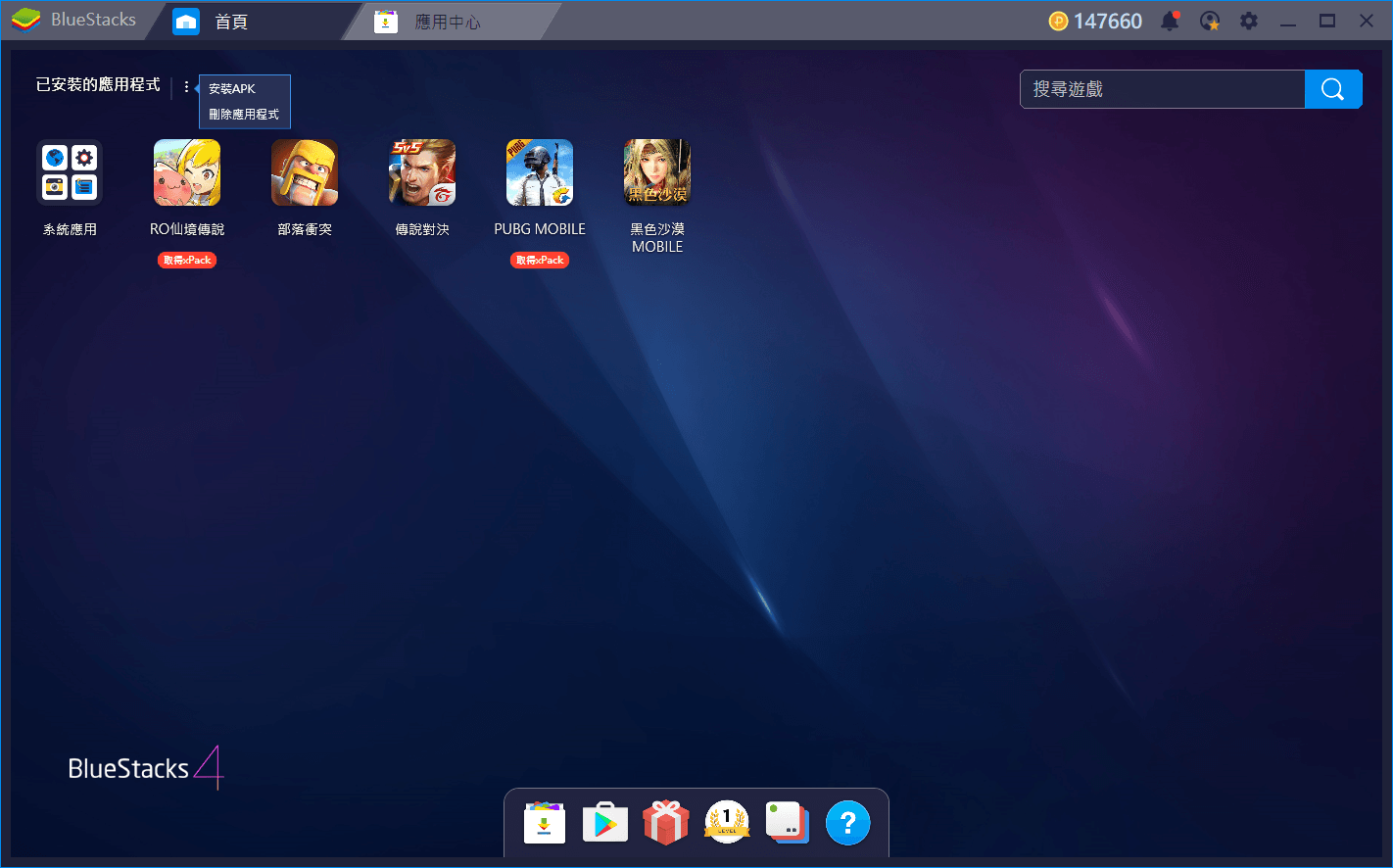Viewport: 1393px width, 868px height.
Task: Click the 已安裝的應用程式 heading text
Action: (98, 85)
